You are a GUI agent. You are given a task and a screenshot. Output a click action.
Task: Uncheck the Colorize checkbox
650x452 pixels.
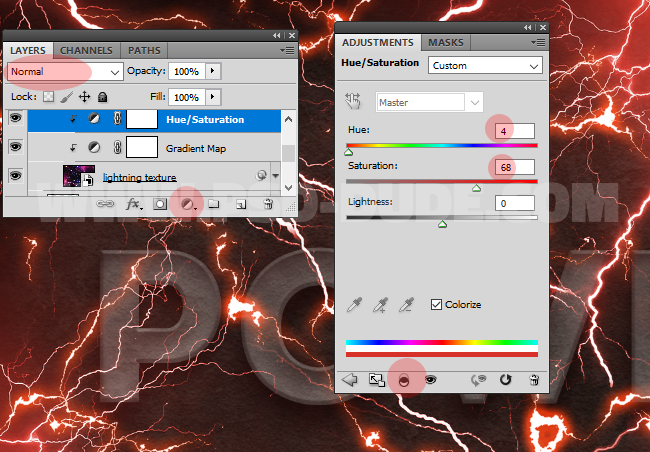(x=436, y=304)
